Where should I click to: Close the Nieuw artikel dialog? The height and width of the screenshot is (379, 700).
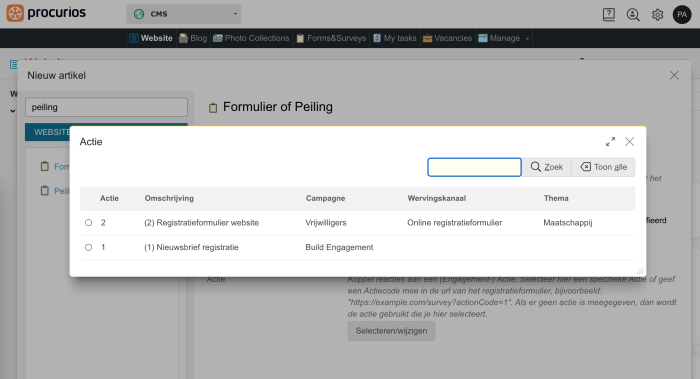[674, 75]
